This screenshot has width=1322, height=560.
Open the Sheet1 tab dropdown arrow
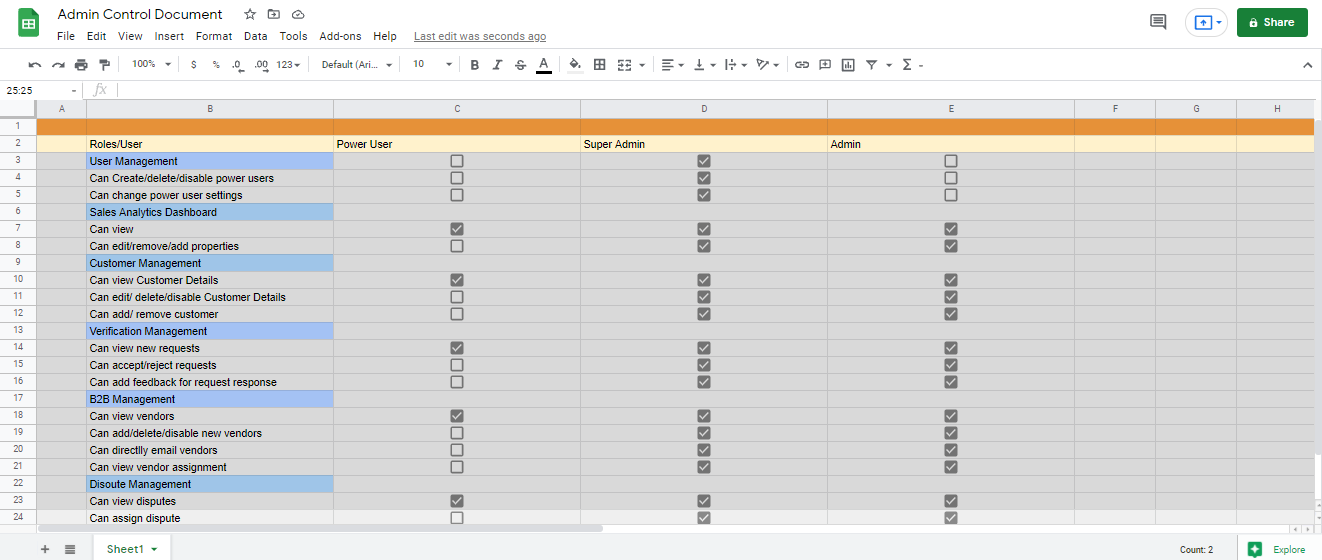pyautogui.click(x=154, y=549)
